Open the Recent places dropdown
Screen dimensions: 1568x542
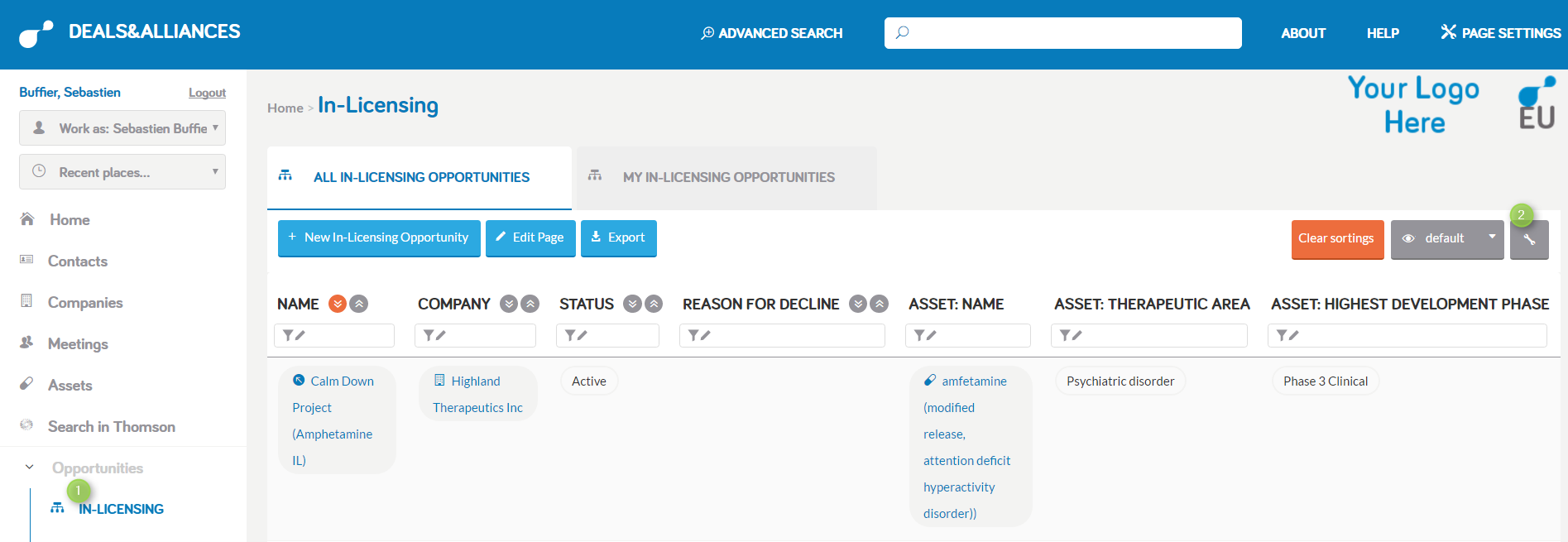click(122, 172)
